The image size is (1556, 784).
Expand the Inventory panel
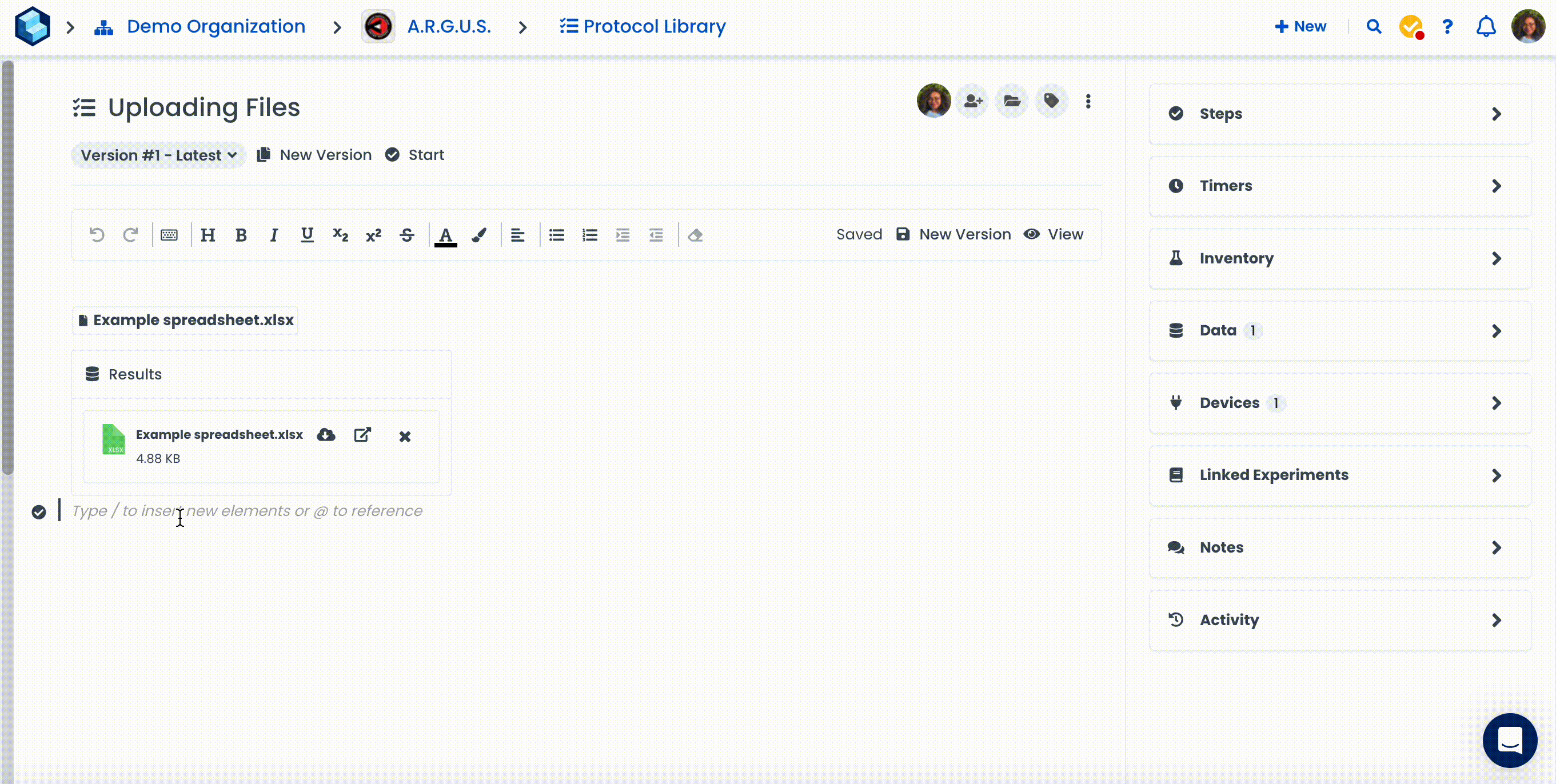tap(1339, 258)
